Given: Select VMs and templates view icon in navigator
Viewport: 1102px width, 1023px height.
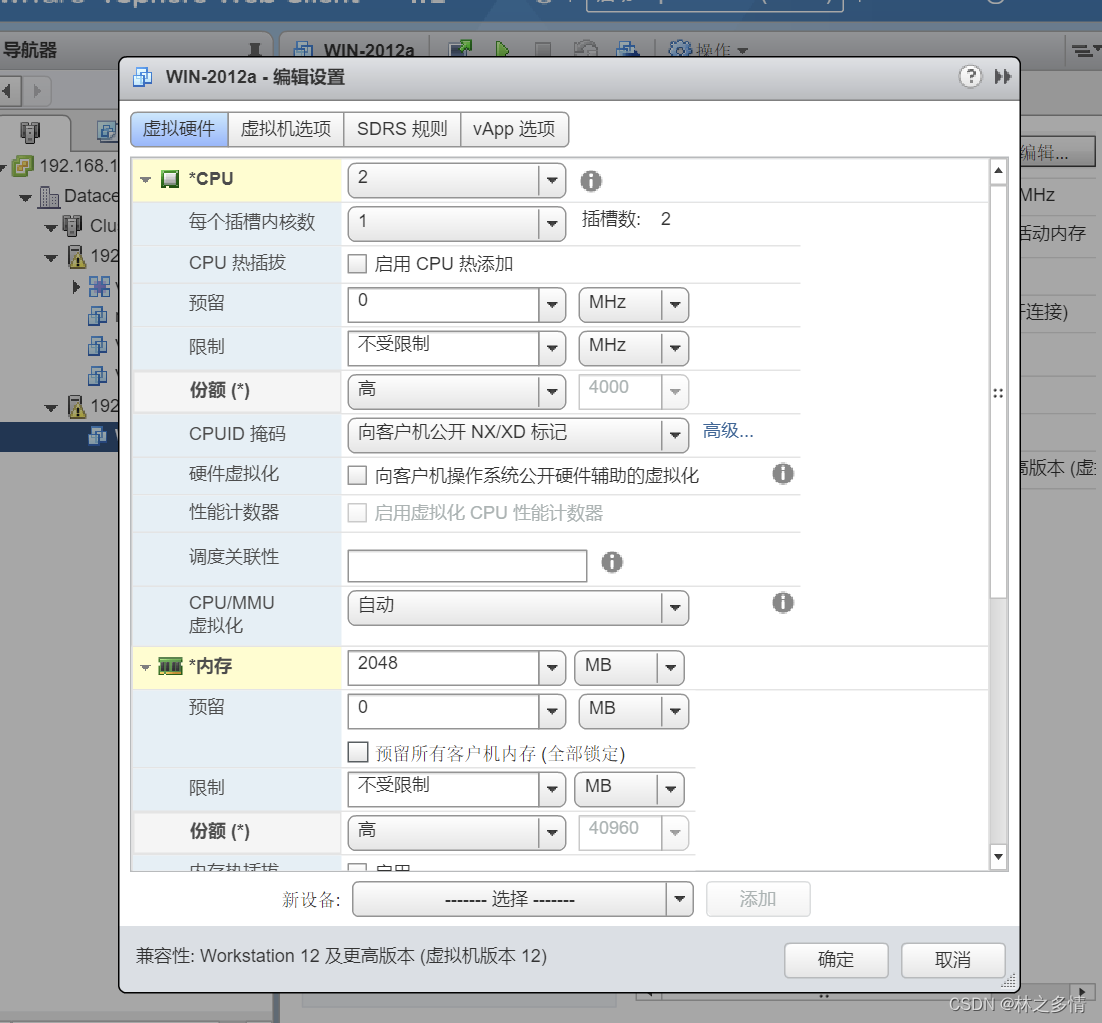Looking at the screenshot, I should click(106, 131).
